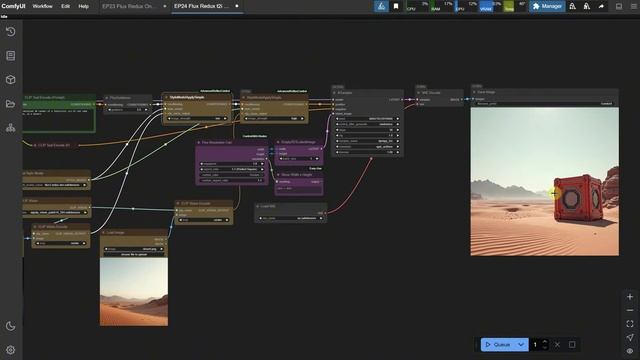Expand the collapsed CLIP Text Encode node

click(35, 145)
